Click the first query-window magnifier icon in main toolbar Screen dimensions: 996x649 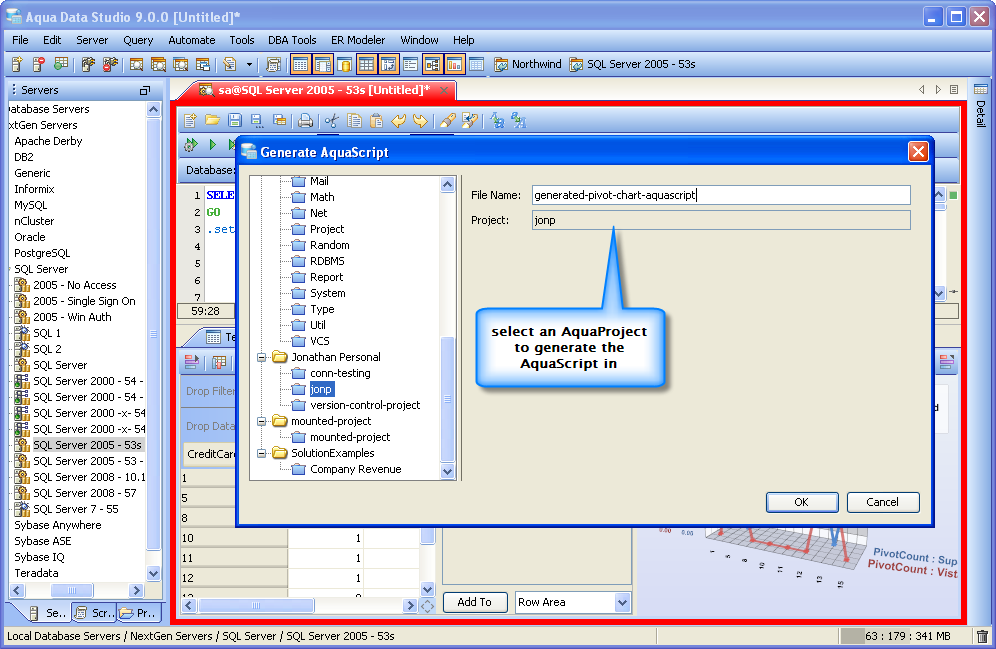click(x=136, y=64)
